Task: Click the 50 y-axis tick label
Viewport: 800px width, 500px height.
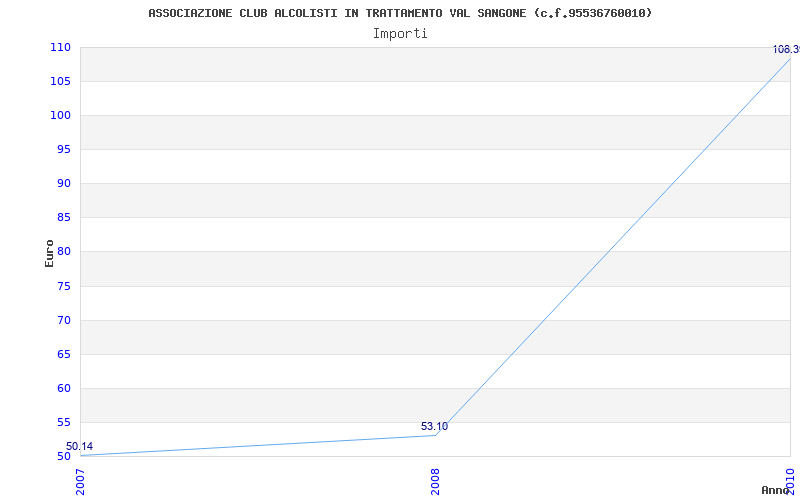Action: point(64,456)
